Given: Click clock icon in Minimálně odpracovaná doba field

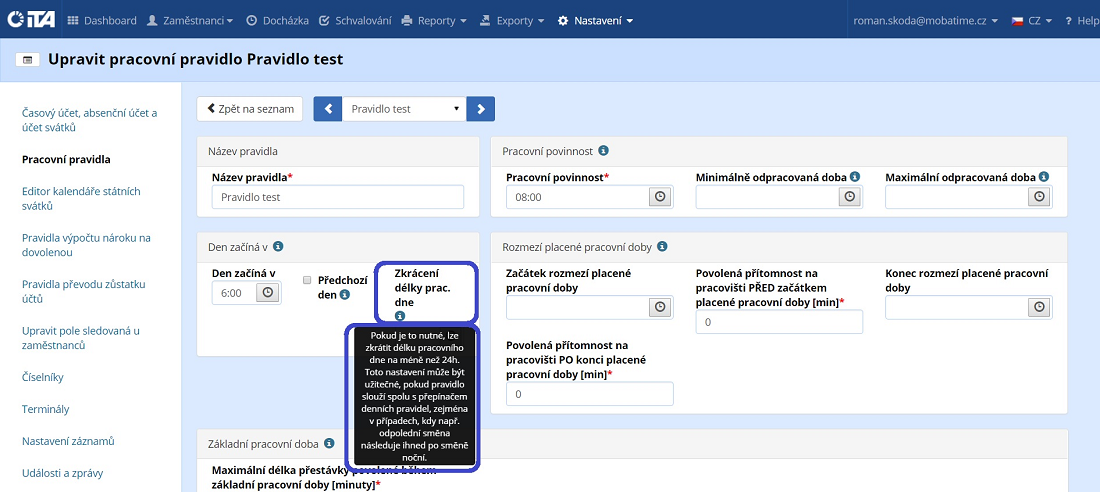Looking at the screenshot, I should 849,197.
